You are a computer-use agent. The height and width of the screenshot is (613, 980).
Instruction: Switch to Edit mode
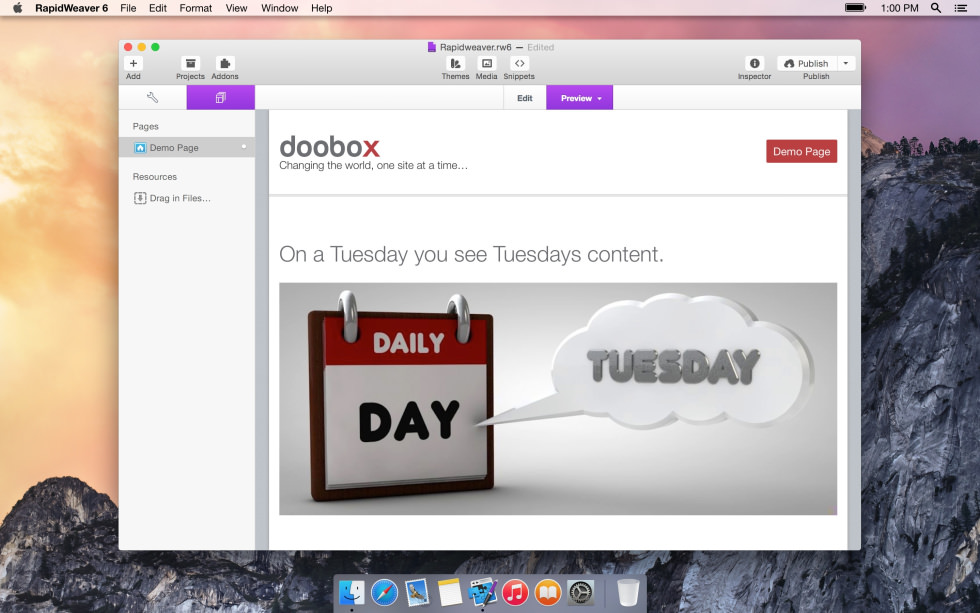pos(524,98)
